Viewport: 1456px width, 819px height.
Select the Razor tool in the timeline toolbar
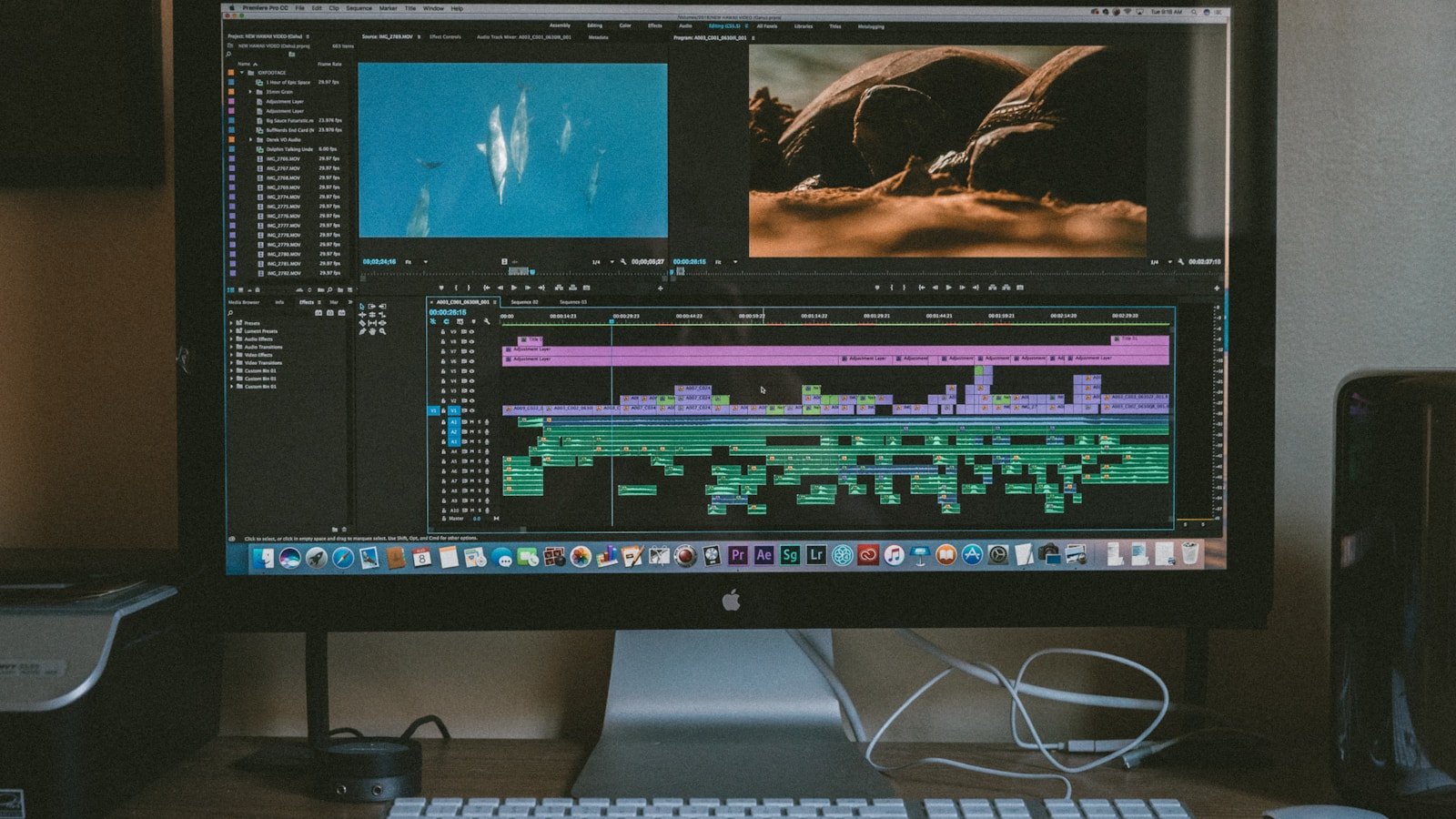click(x=362, y=323)
